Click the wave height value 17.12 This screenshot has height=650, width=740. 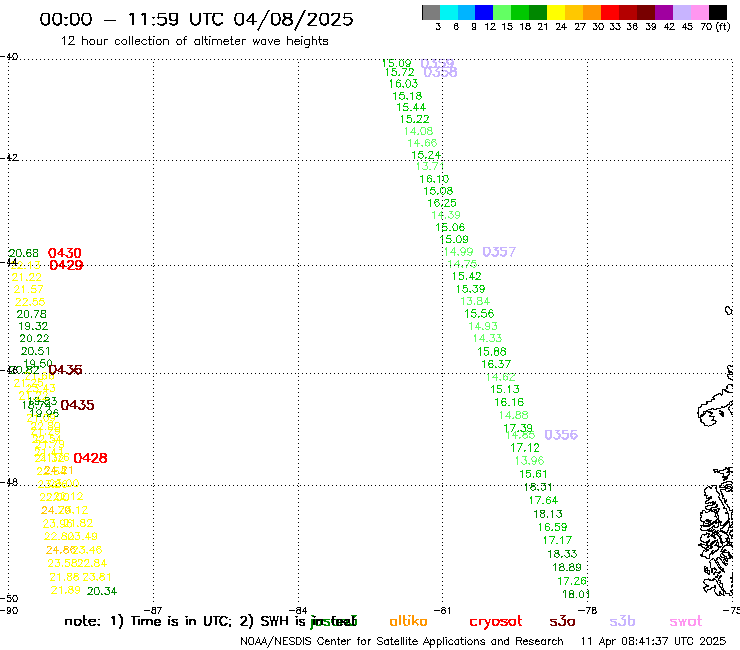point(525,447)
